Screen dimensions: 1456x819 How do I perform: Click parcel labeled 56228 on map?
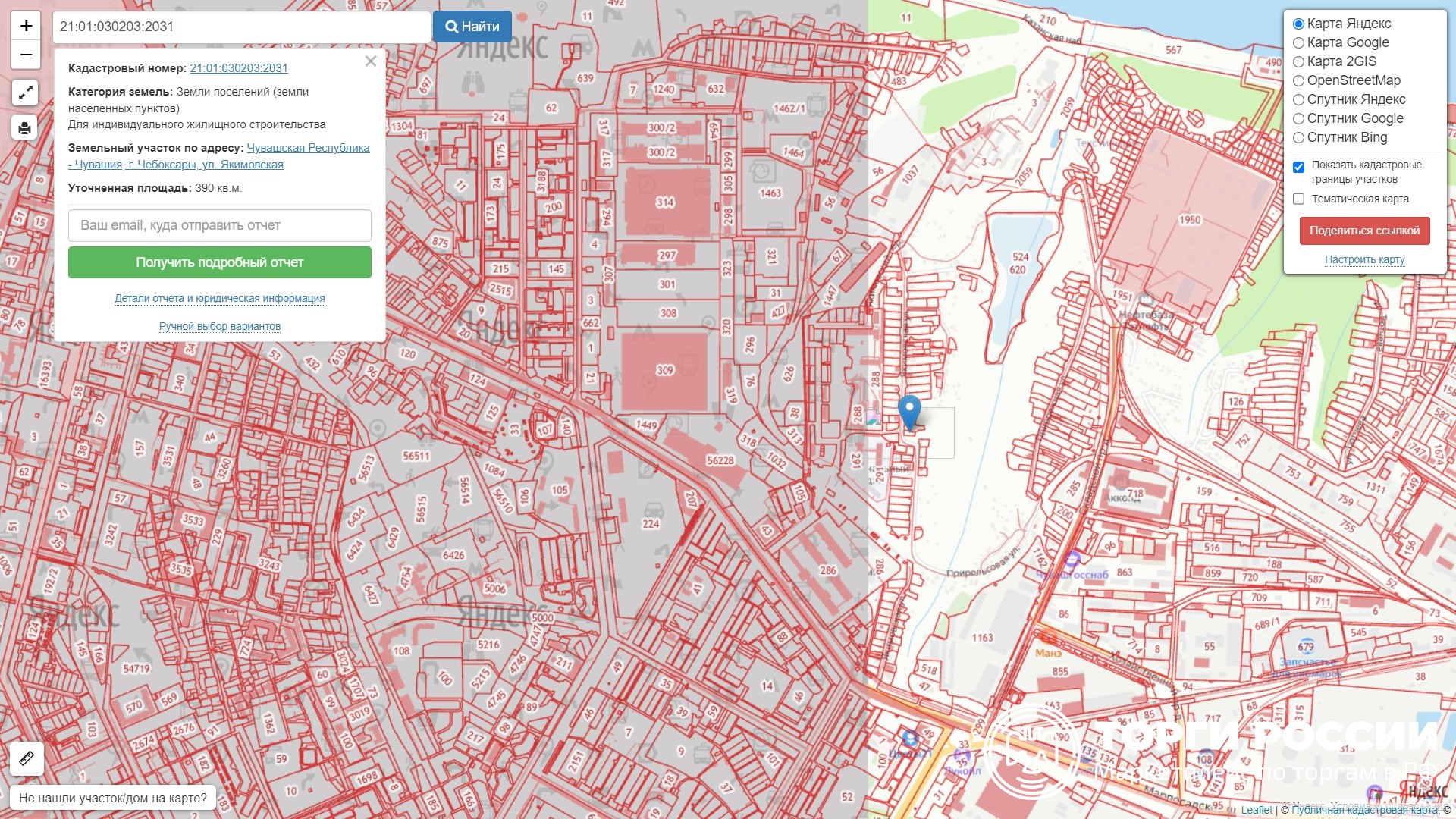(720, 460)
